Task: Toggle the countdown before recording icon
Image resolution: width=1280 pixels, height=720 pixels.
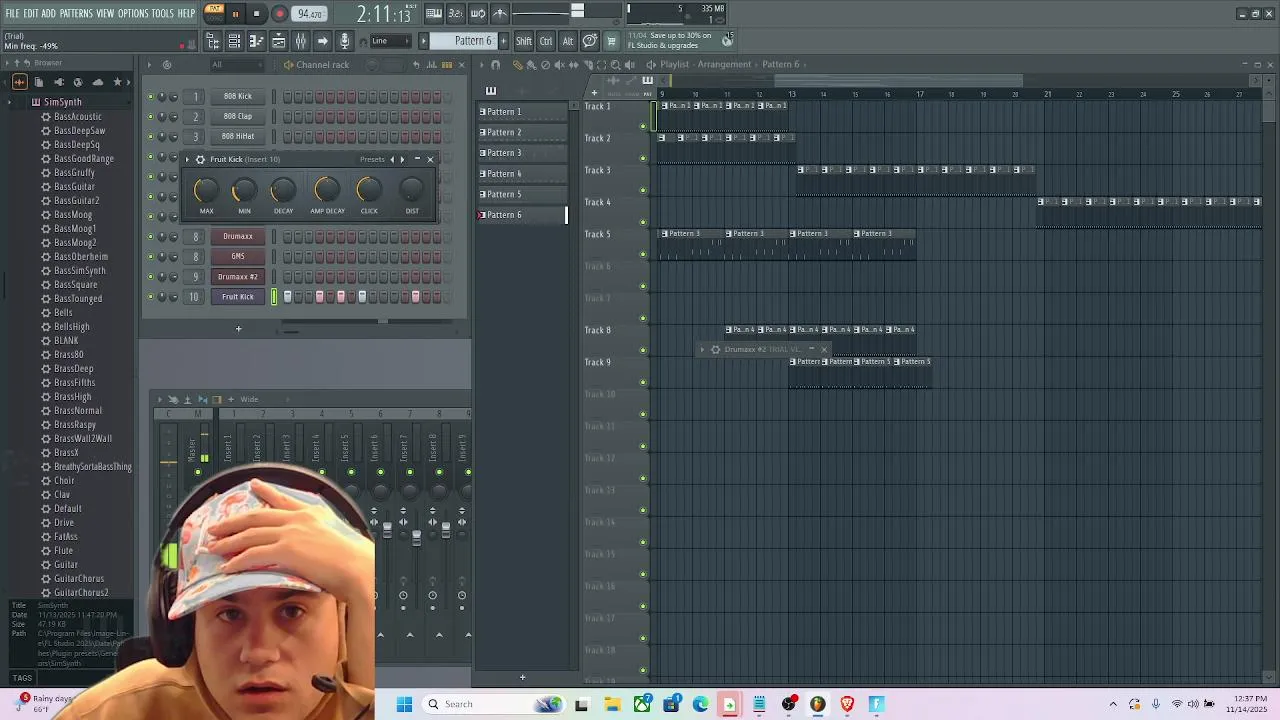Action: (455, 14)
